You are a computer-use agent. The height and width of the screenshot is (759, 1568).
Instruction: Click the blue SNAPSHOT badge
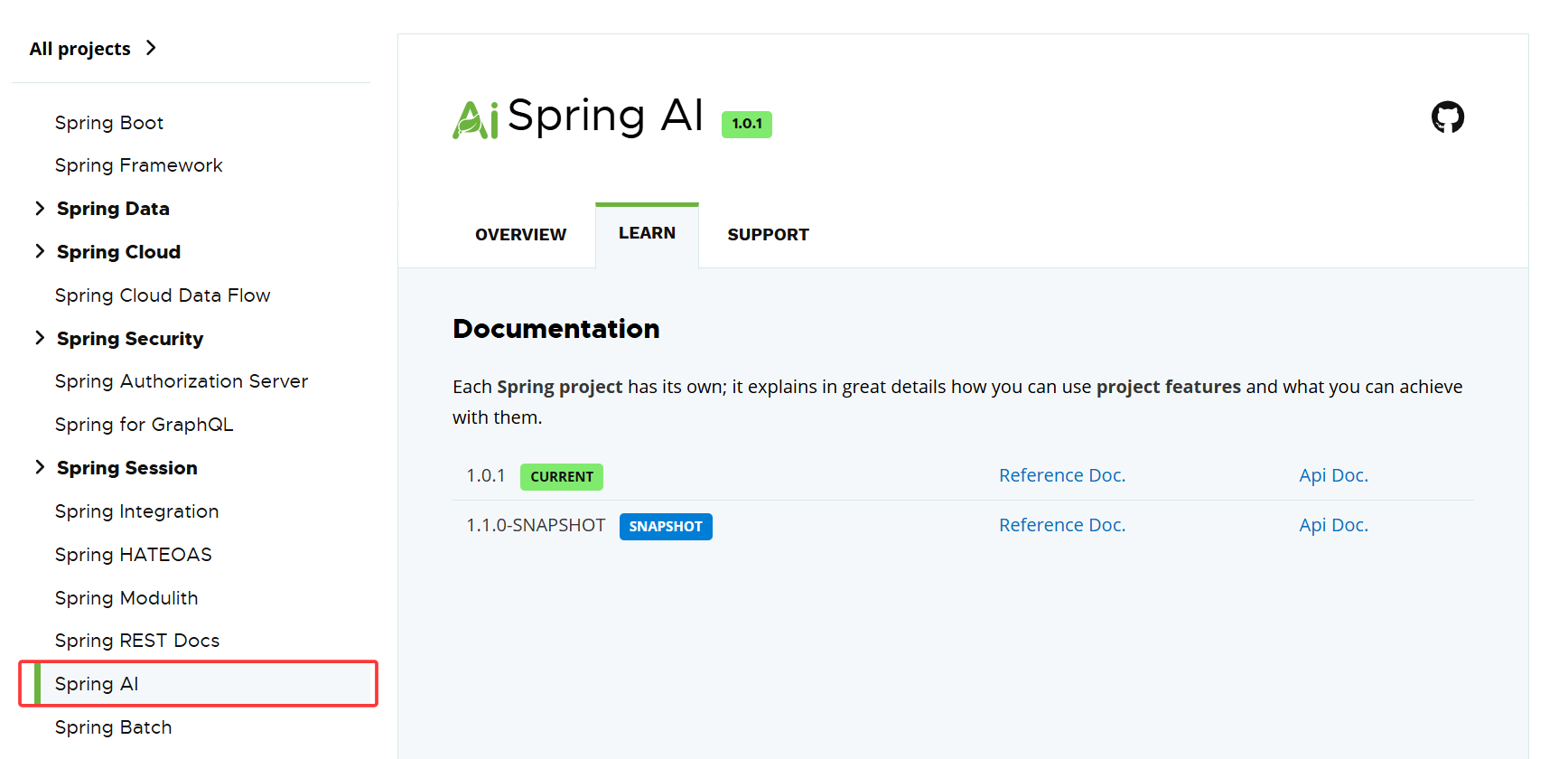pyautogui.click(x=666, y=527)
